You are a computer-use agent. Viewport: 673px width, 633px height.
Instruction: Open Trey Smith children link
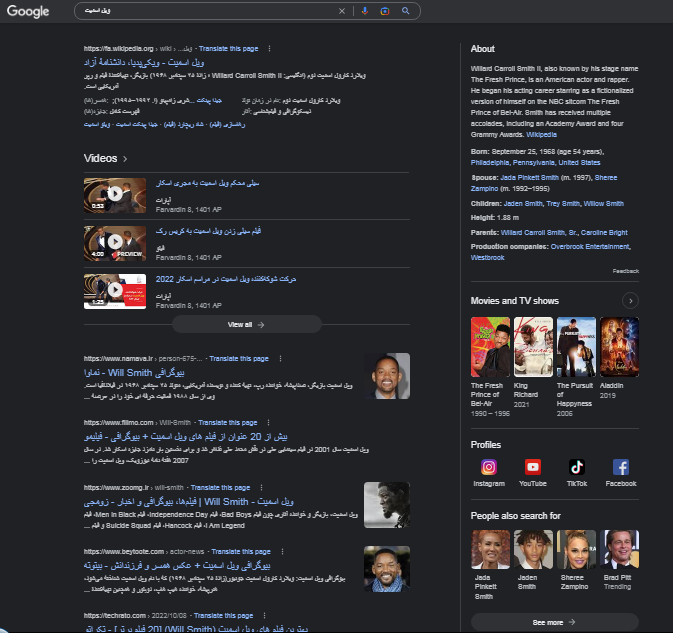click(563, 203)
